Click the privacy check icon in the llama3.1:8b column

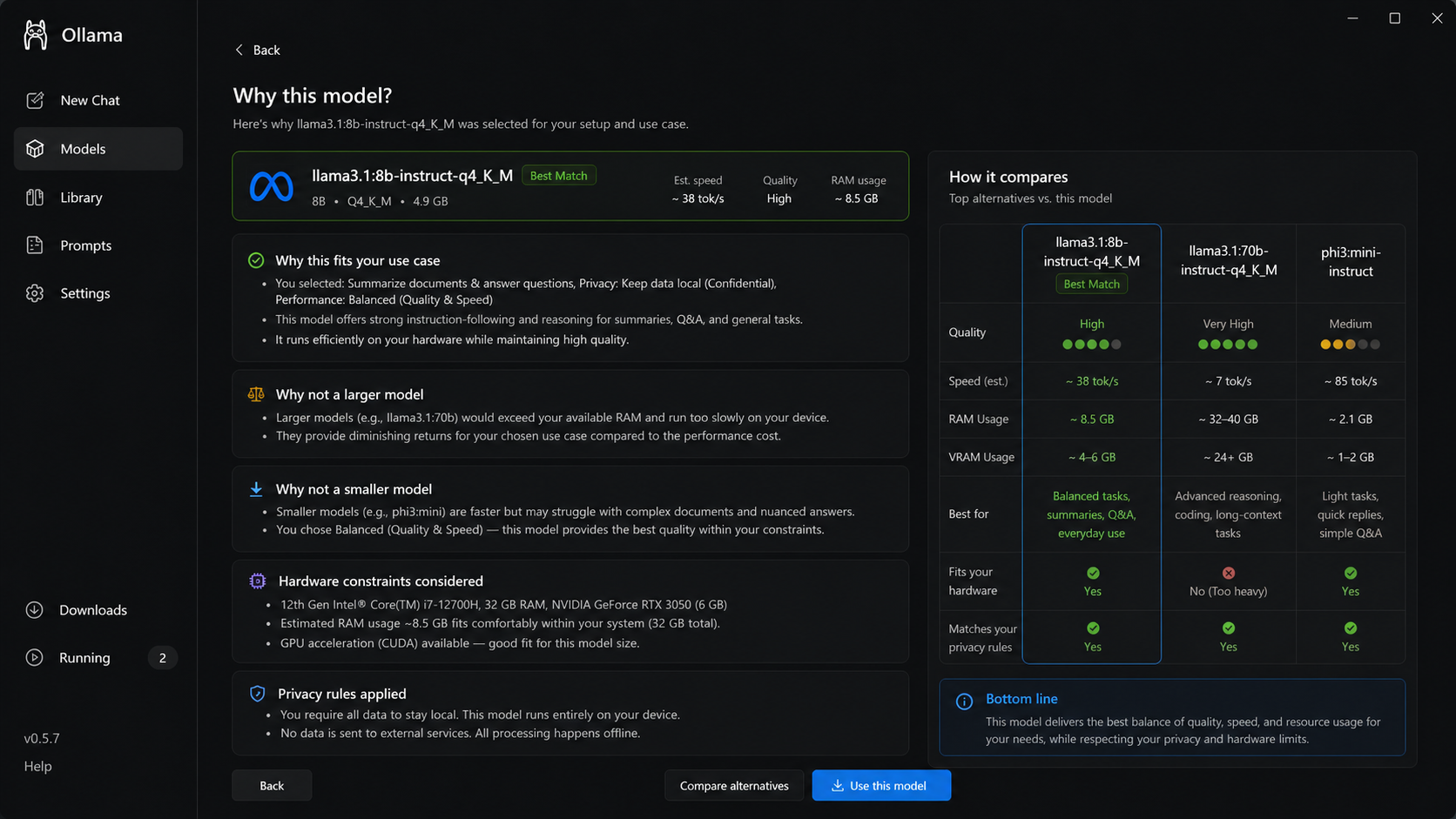[1093, 628]
